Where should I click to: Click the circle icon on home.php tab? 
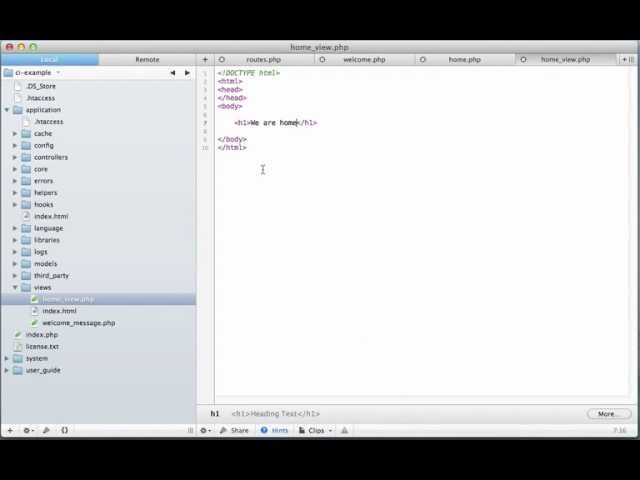423,60
